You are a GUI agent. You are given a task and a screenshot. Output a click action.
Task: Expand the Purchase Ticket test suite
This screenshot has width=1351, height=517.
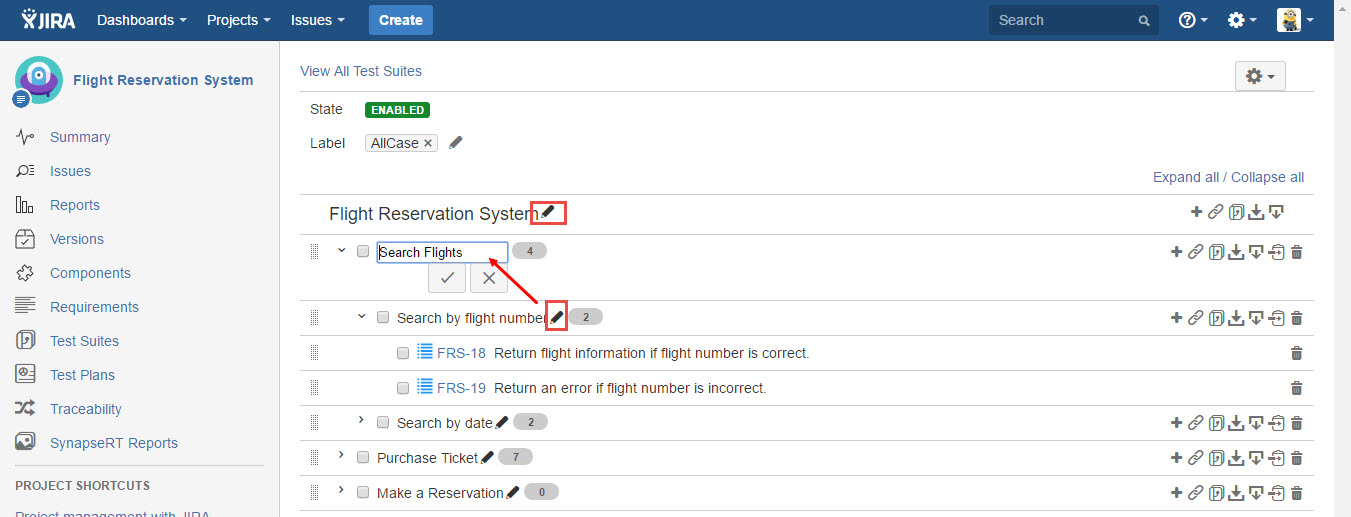coord(342,456)
